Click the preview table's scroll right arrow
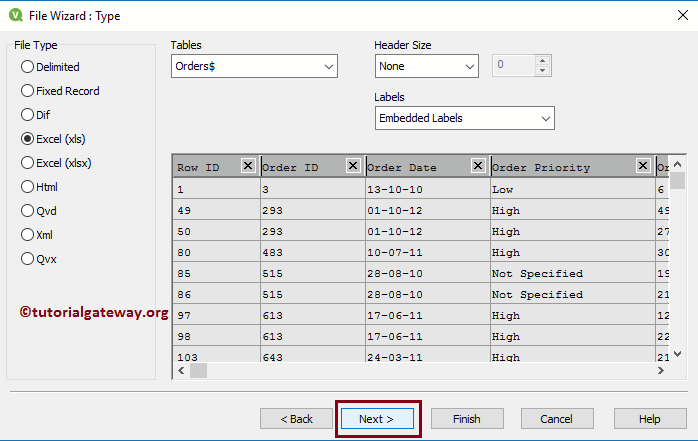Image resolution: width=698 pixels, height=441 pixels. tap(661, 370)
